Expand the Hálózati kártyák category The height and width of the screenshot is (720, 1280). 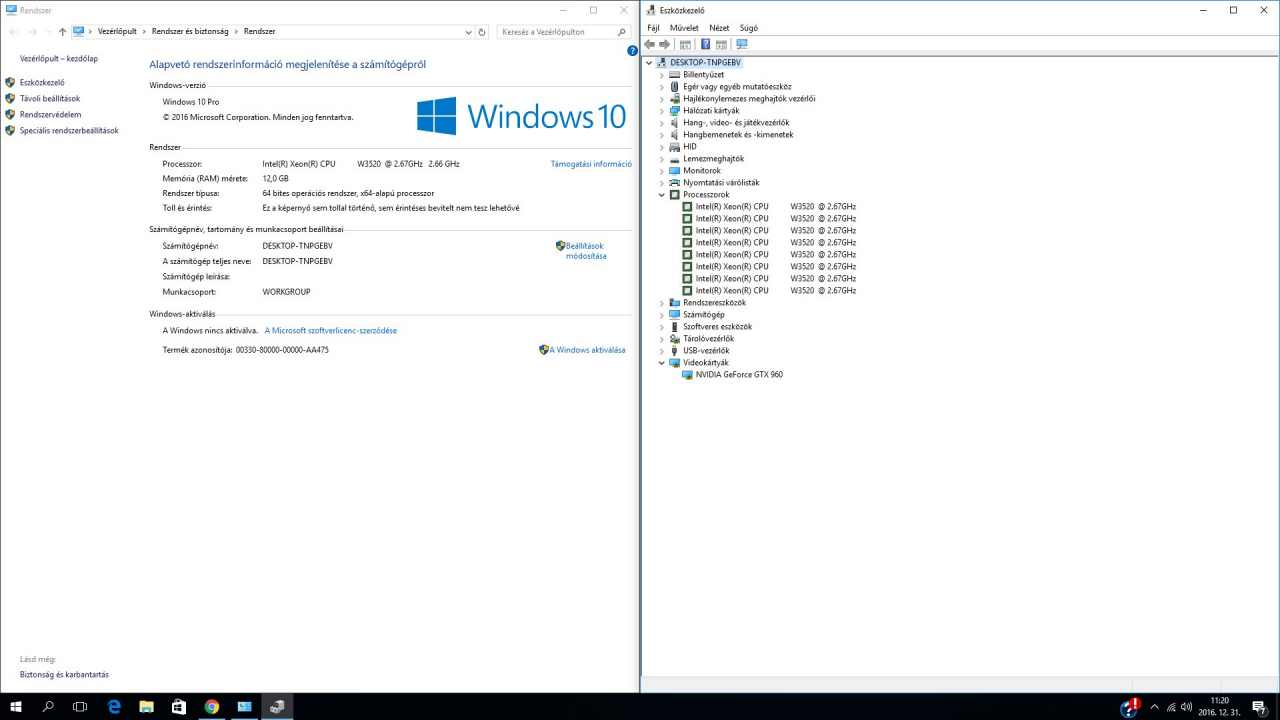661,111
